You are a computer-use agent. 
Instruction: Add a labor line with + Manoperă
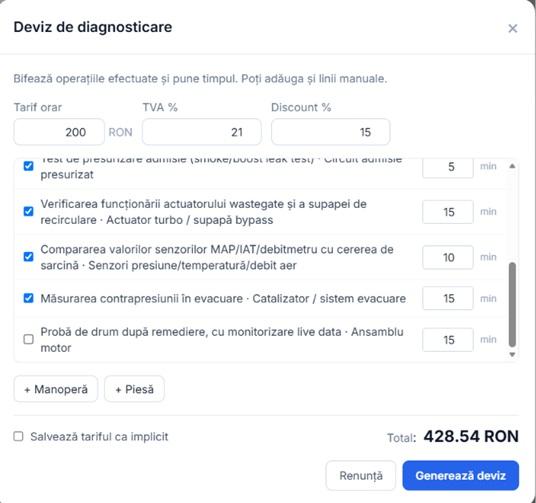pos(56,389)
